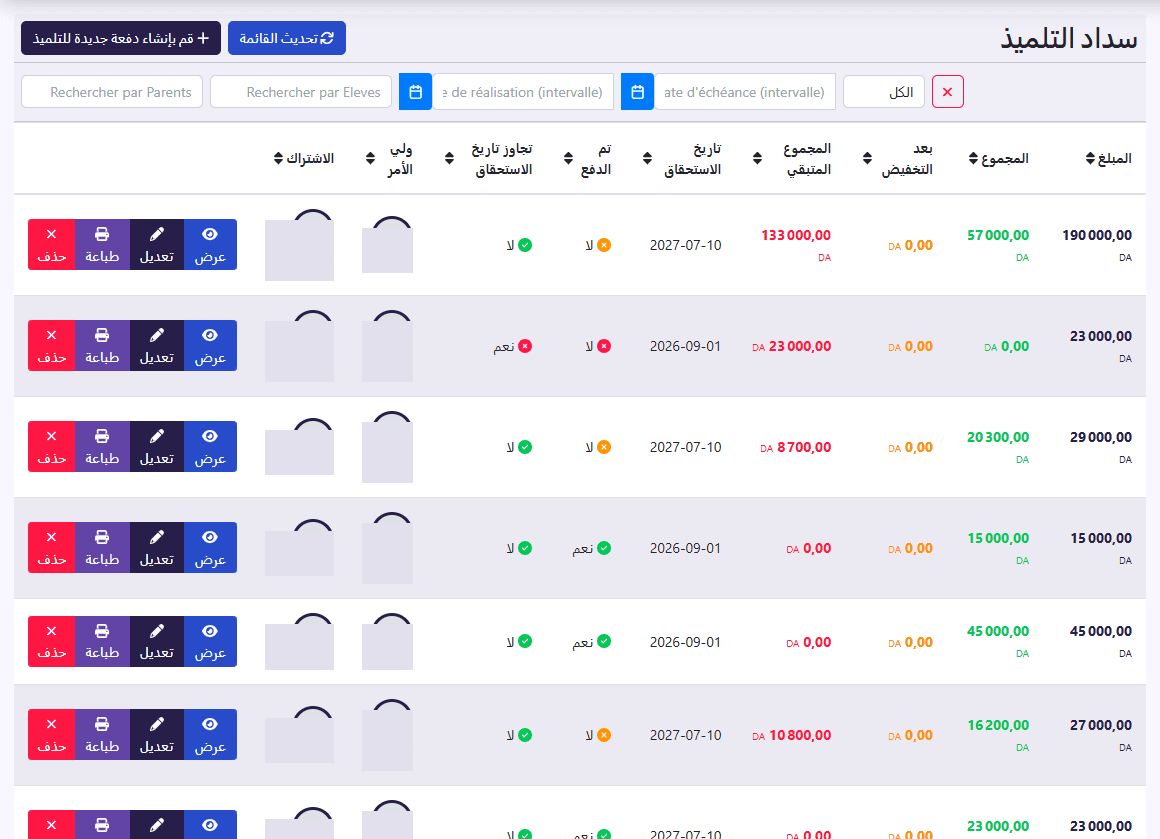Delete the 23 000,00 row due 2026-09-01

[x=52, y=346]
